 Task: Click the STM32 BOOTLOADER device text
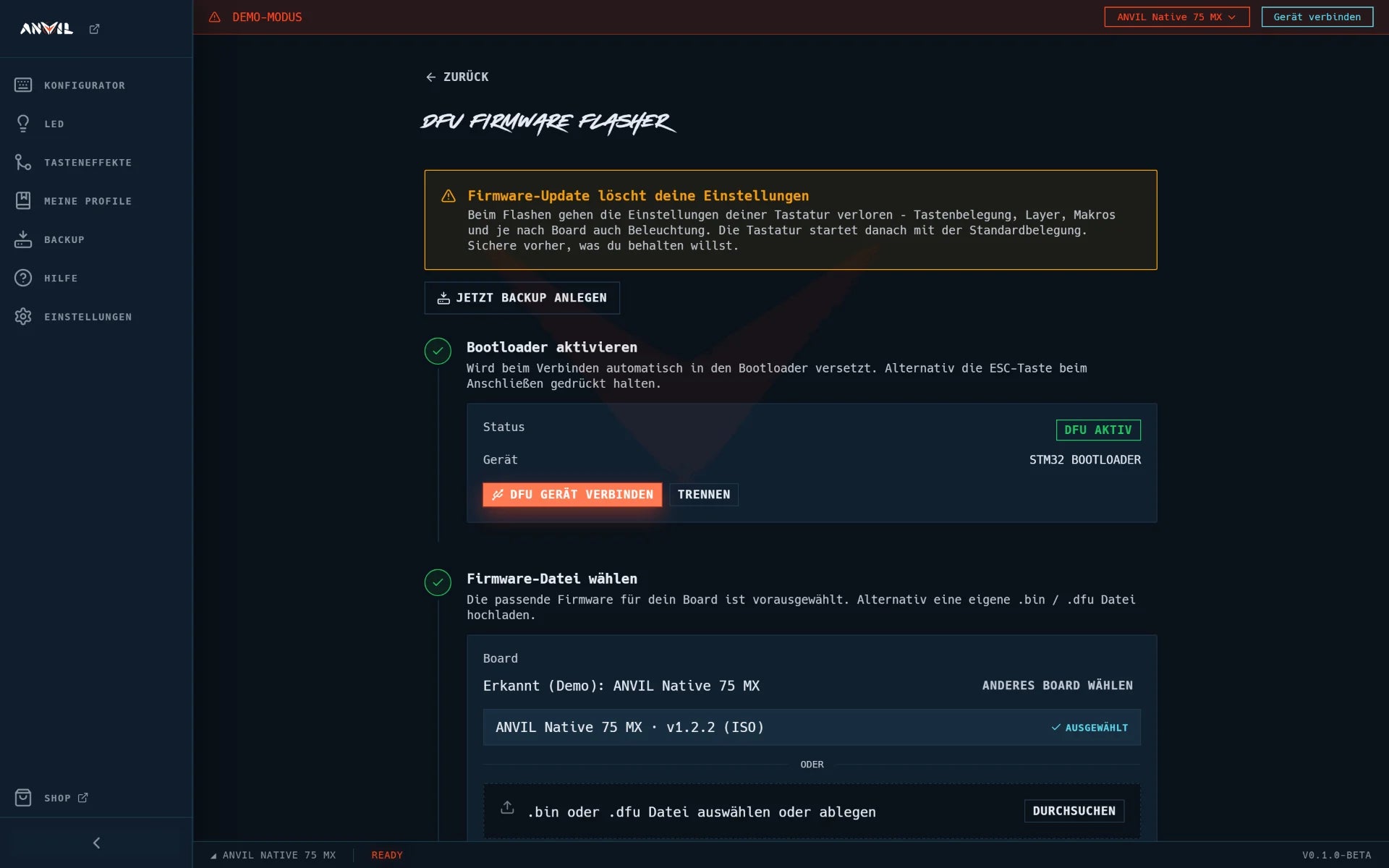tap(1085, 460)
